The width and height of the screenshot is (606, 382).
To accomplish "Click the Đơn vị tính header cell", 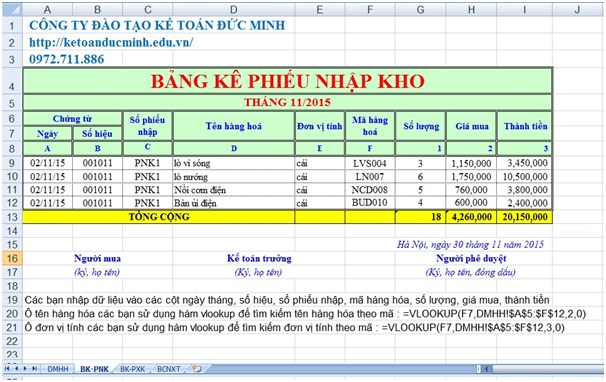I will click(x=320, y=126).
